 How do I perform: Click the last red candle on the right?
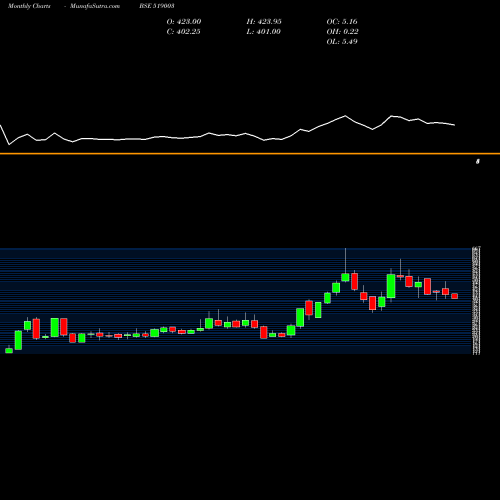tap(455, 296)
